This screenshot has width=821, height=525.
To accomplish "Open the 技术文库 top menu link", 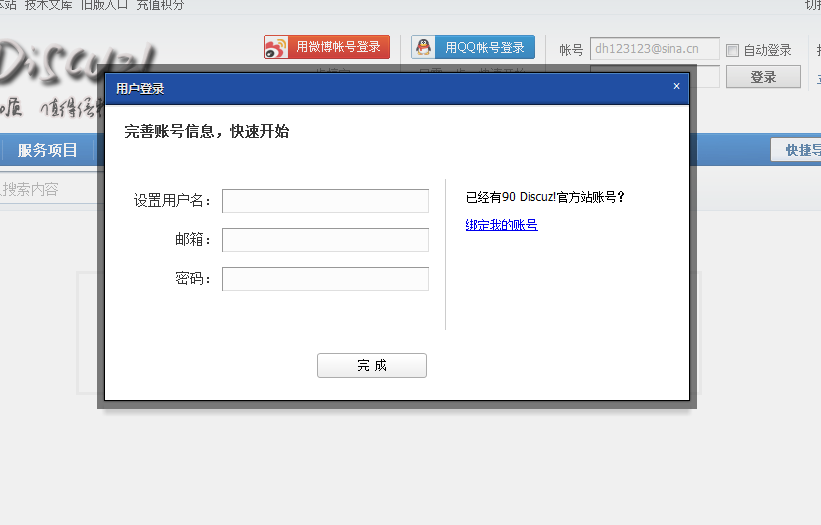I will 48,5.
